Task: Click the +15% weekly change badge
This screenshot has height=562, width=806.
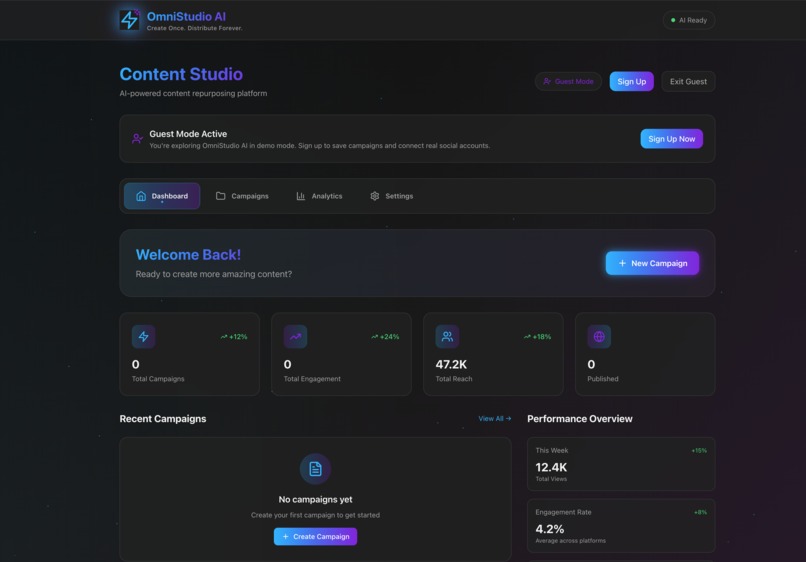Action: [x=699, y=450]
